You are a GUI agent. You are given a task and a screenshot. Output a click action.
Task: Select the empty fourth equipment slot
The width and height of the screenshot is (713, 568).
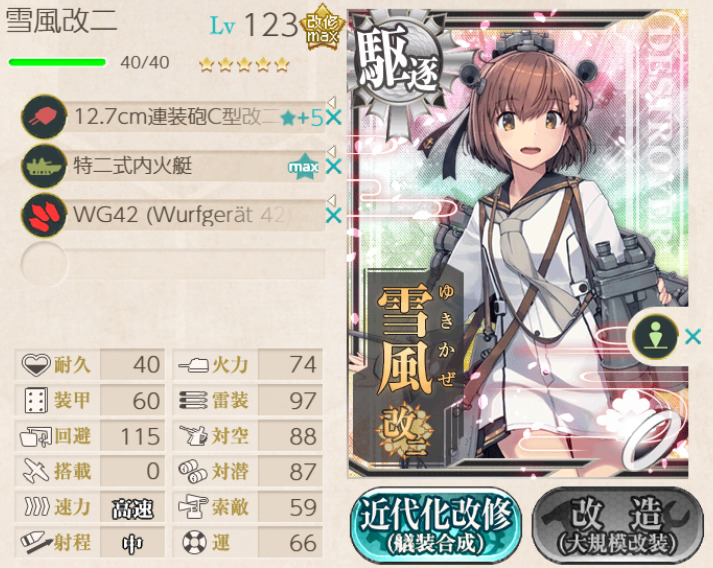coord(173,264)
